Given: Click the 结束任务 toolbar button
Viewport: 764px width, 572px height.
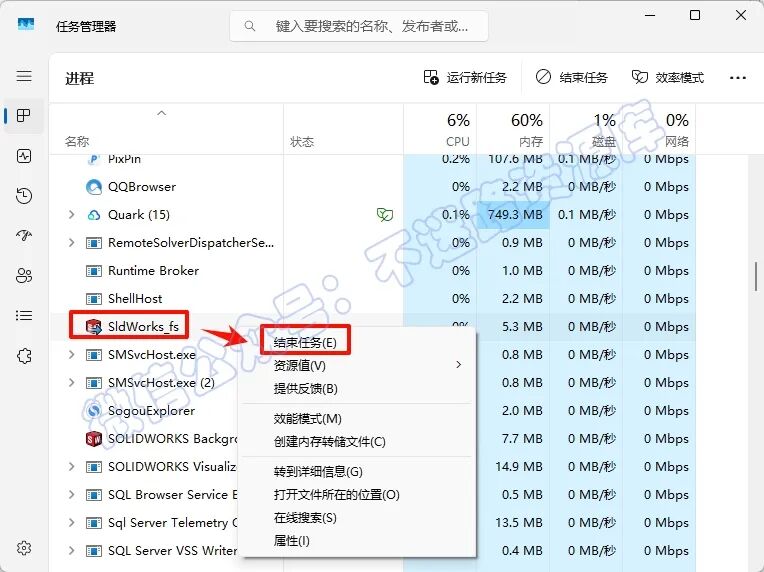Looking at the screenshot, I should coord(571,77).
